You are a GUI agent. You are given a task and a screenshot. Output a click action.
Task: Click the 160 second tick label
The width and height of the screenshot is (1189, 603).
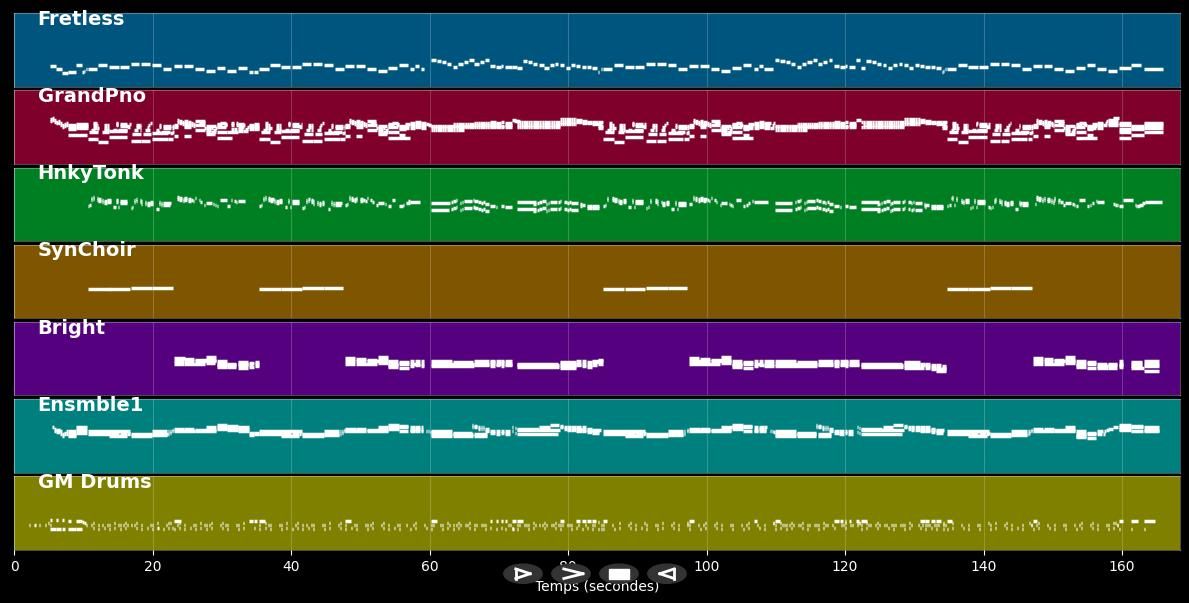click(1122, 566)
